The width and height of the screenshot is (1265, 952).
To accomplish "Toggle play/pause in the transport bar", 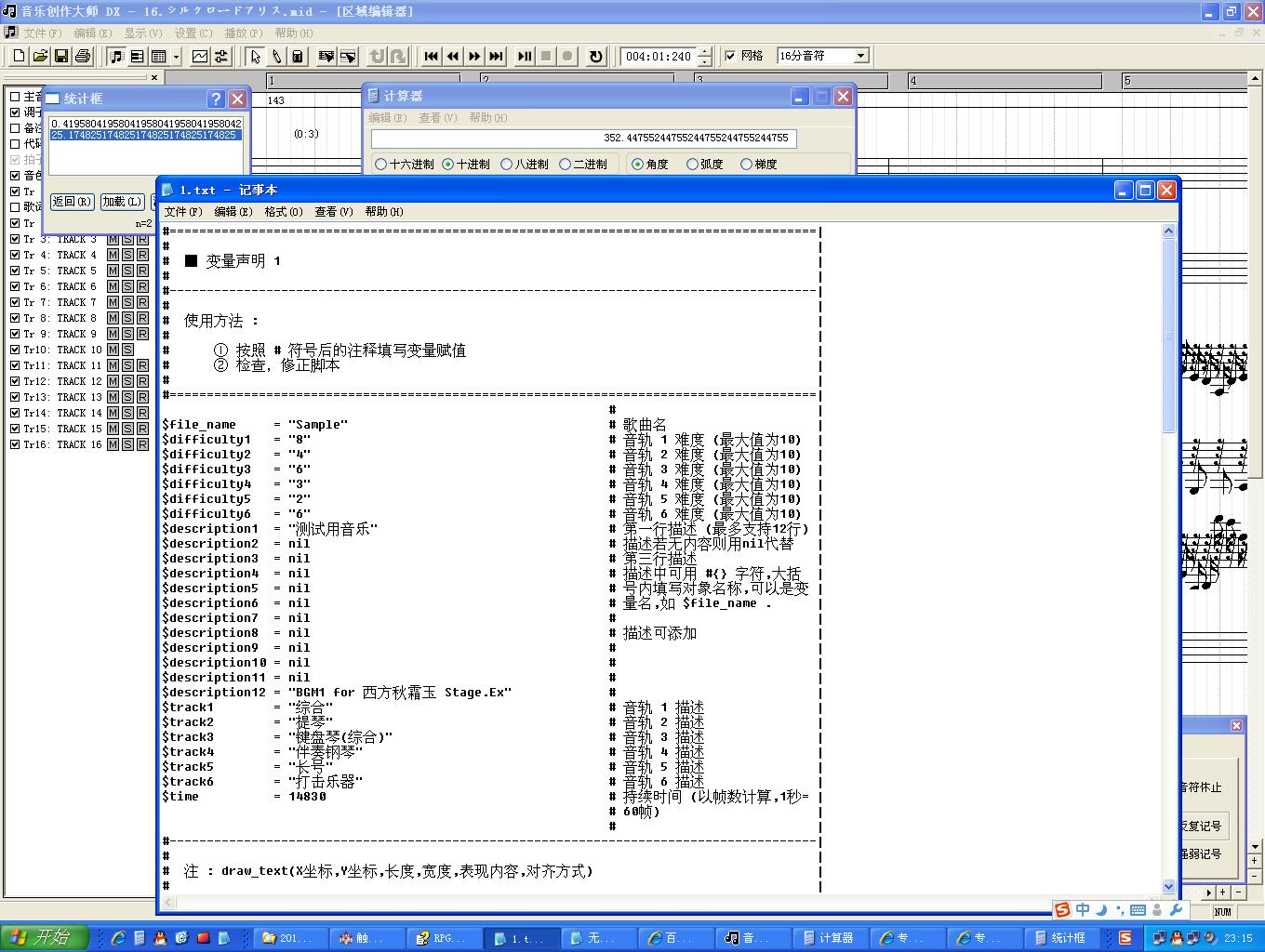I will click(x=525, y=57).
